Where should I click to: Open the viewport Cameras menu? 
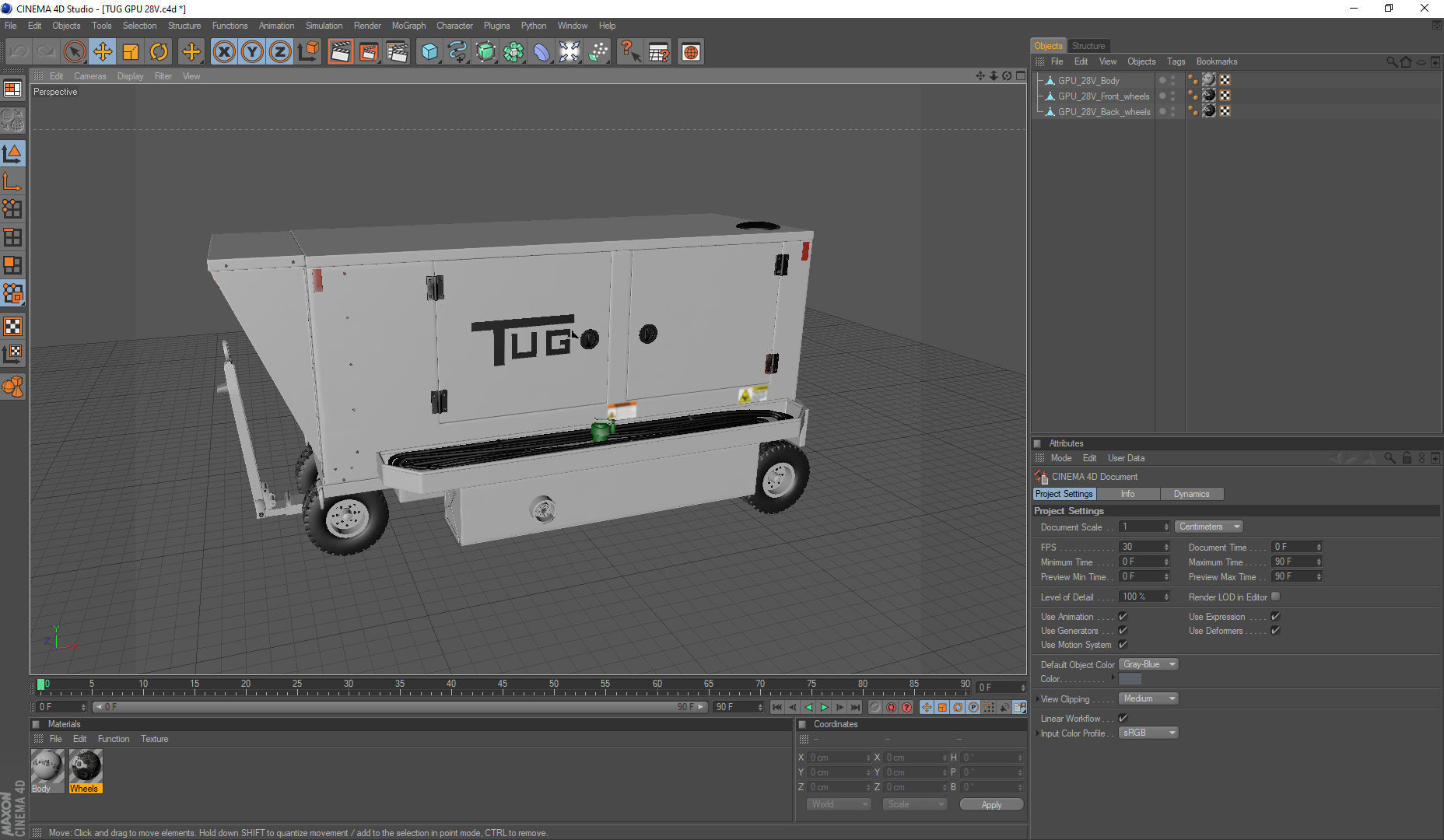click(89, 76)
